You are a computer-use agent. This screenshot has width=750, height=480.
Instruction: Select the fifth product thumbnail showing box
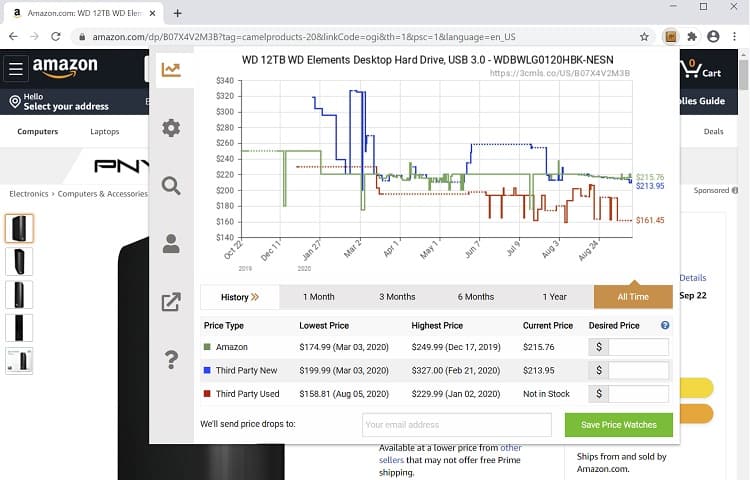point(19,361)
